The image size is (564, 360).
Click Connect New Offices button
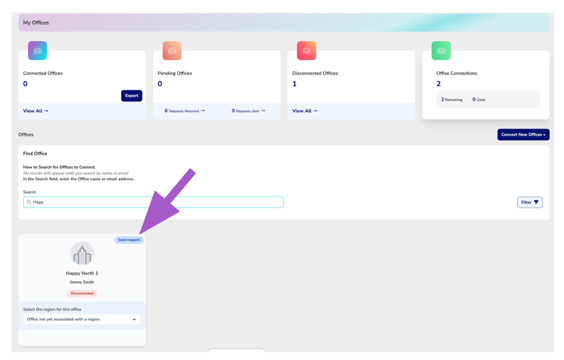pos(523,135)
